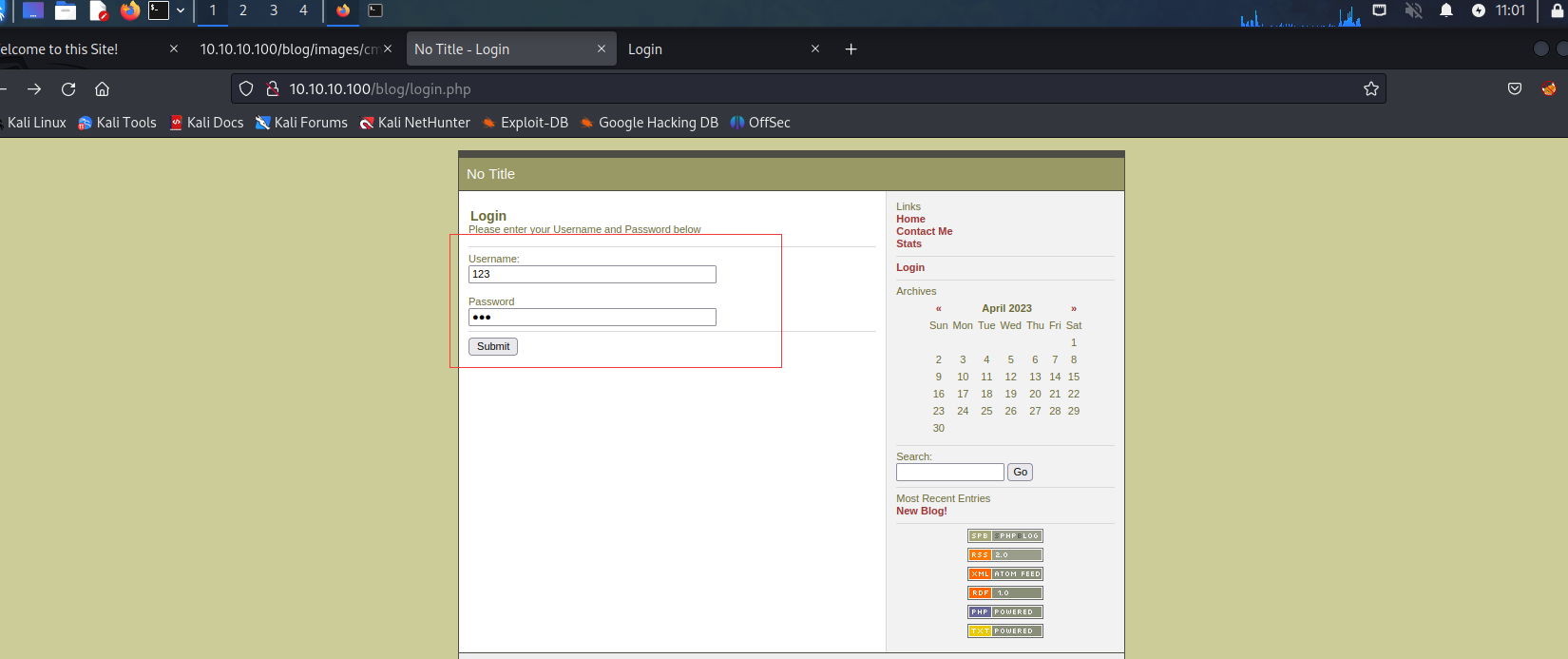View the insecure connection padlock info

pyautogui.click(x=272, y=88)
